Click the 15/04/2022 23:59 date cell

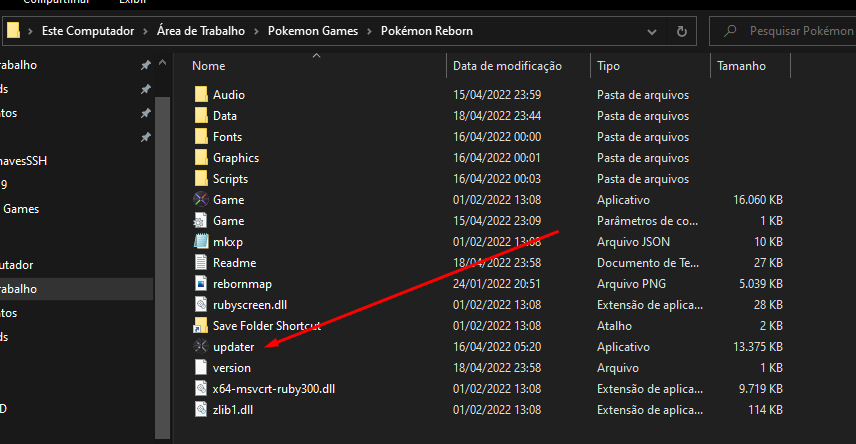tap(497, 94)
